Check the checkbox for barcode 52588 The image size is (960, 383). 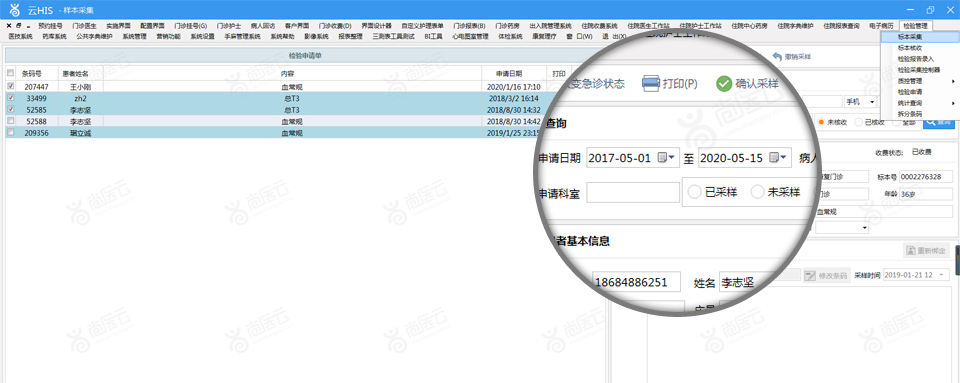[x=10, y=121]
